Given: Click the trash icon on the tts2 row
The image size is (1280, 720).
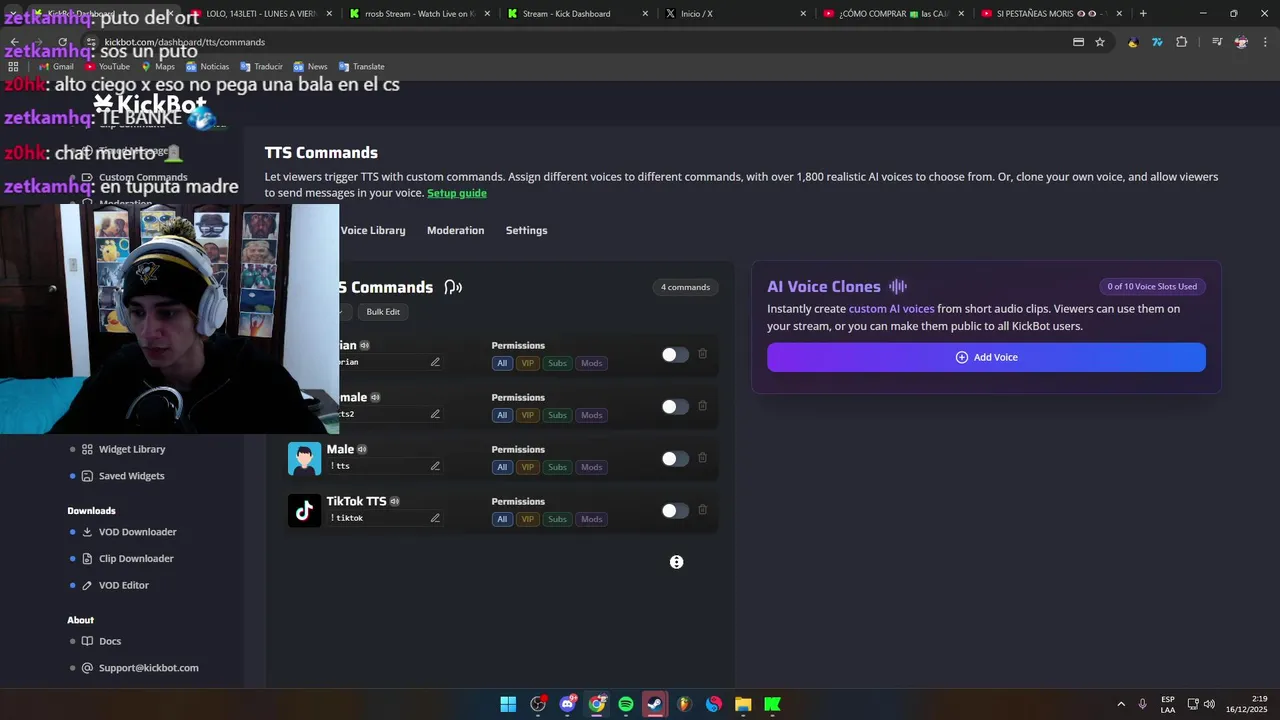Looking at the screenshot, I should pos(702,406).
